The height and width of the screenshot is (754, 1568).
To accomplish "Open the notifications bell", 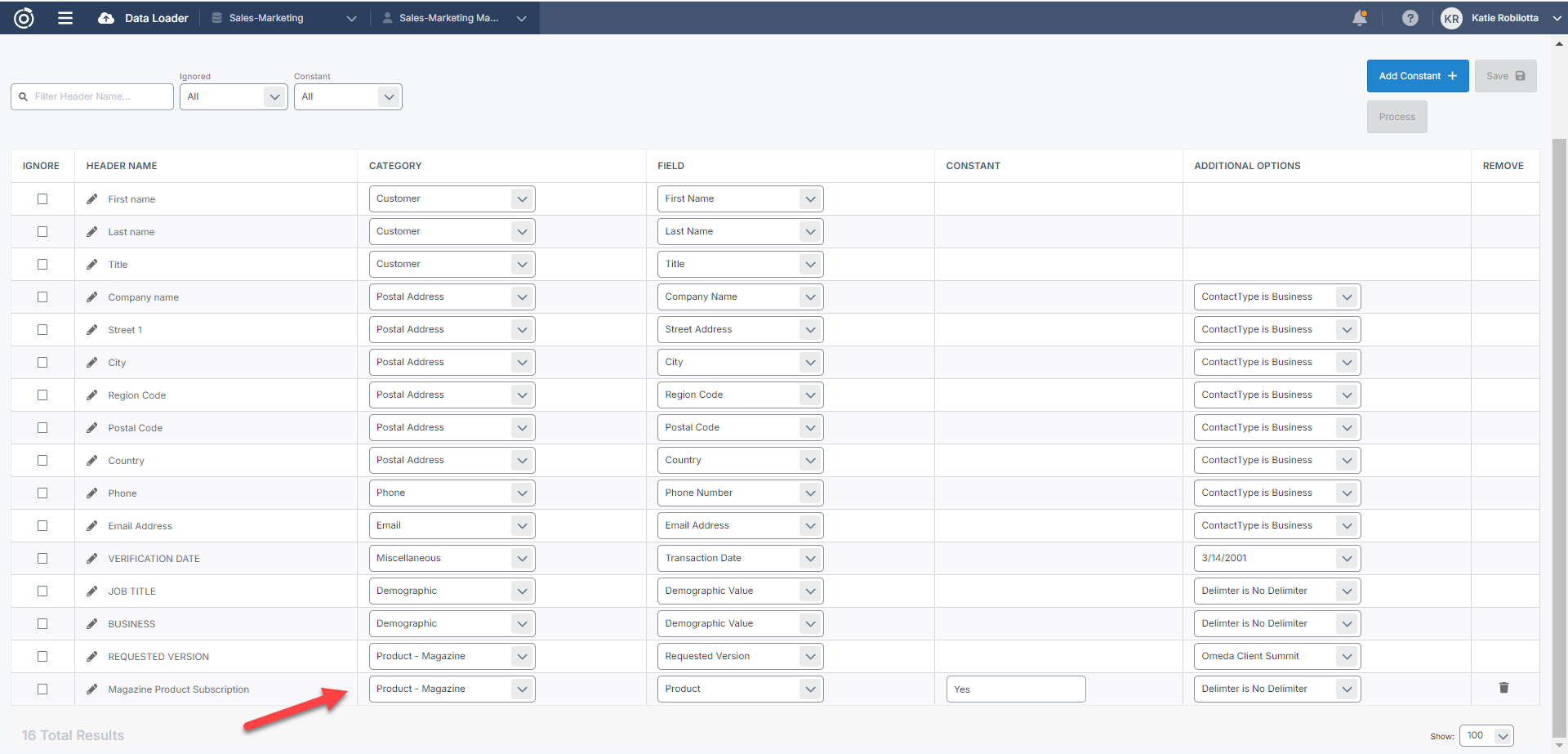I will tap(1359, 18).
